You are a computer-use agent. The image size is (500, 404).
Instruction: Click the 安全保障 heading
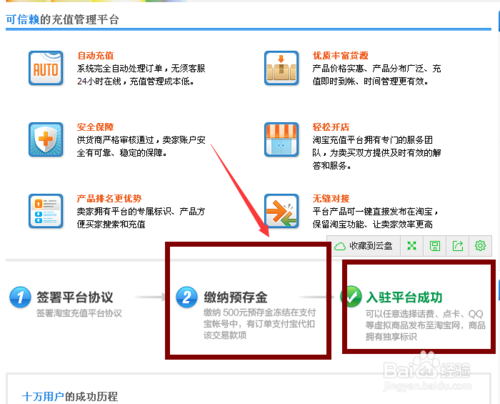(x=95, y=127)
